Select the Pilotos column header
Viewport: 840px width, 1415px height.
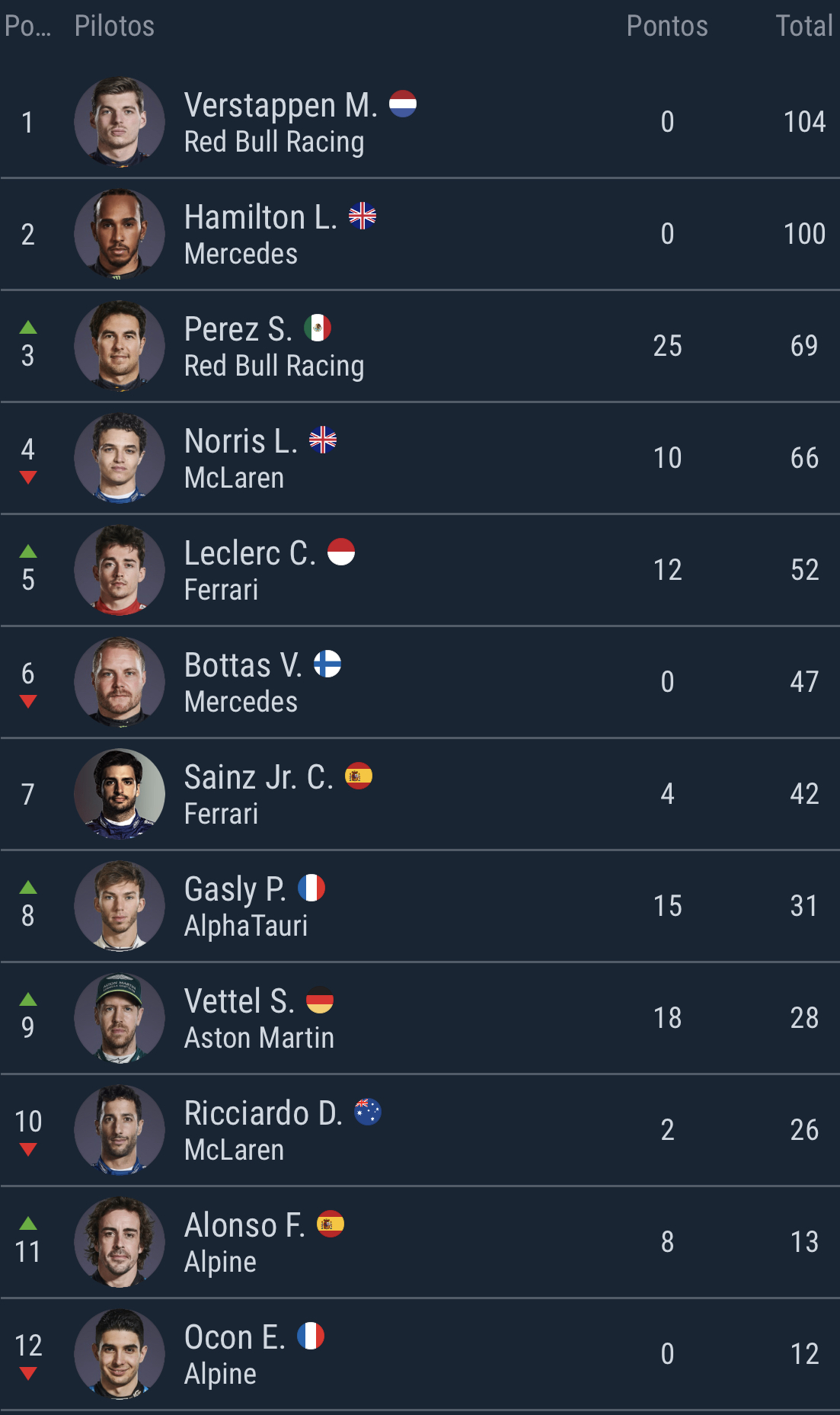click(x=114, y=26)
